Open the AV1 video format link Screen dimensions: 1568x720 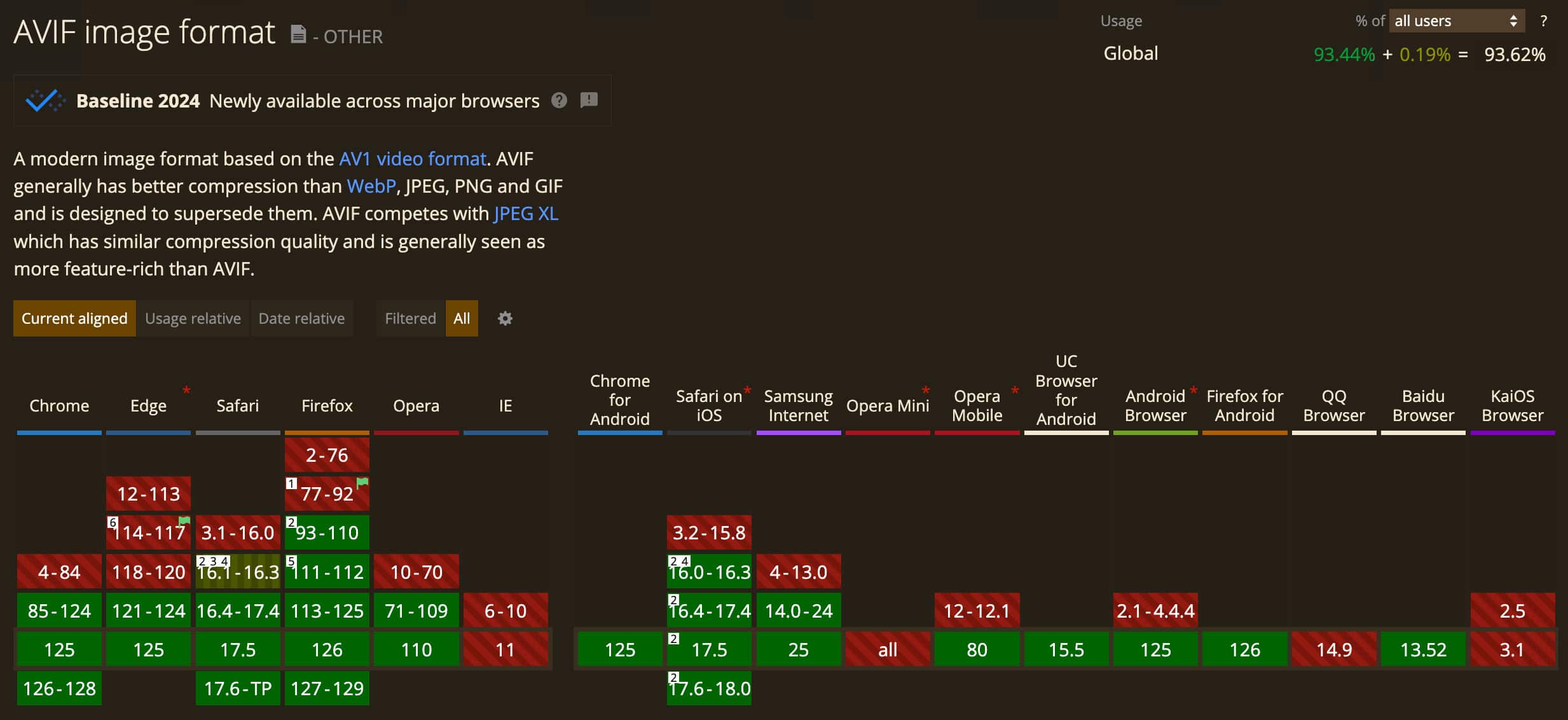coord(412,158)
